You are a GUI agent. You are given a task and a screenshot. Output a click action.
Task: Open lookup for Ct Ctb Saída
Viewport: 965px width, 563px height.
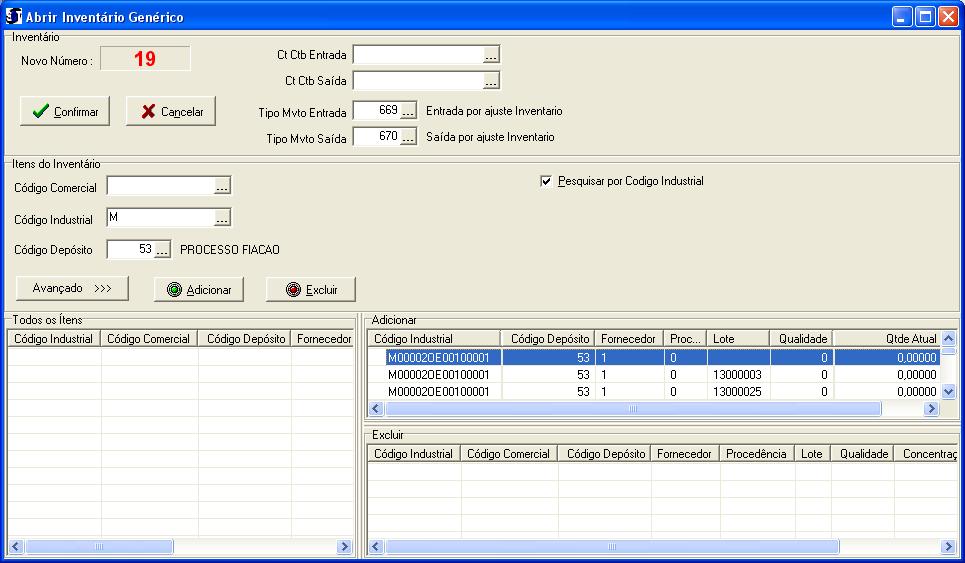pos(490,81)
